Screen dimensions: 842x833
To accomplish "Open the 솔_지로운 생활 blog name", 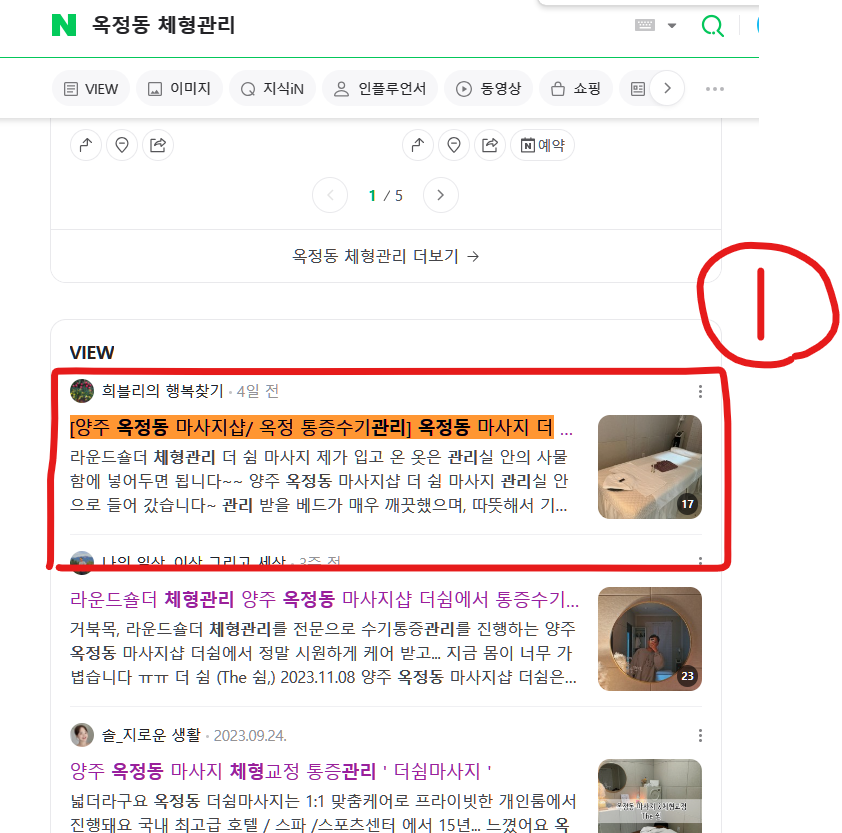I will tap(151, 735).
